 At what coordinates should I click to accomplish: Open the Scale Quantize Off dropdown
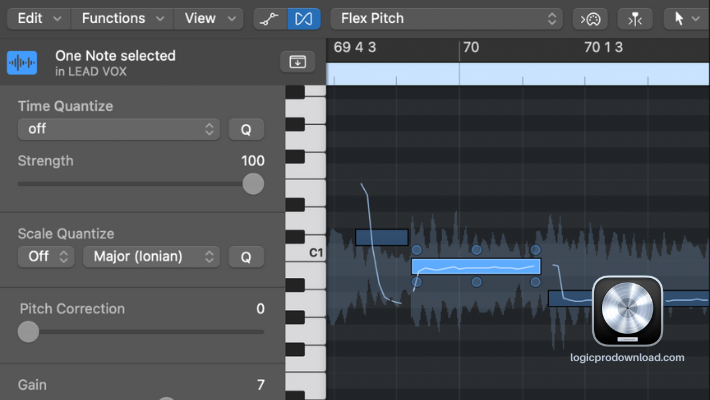pos(46,257)
